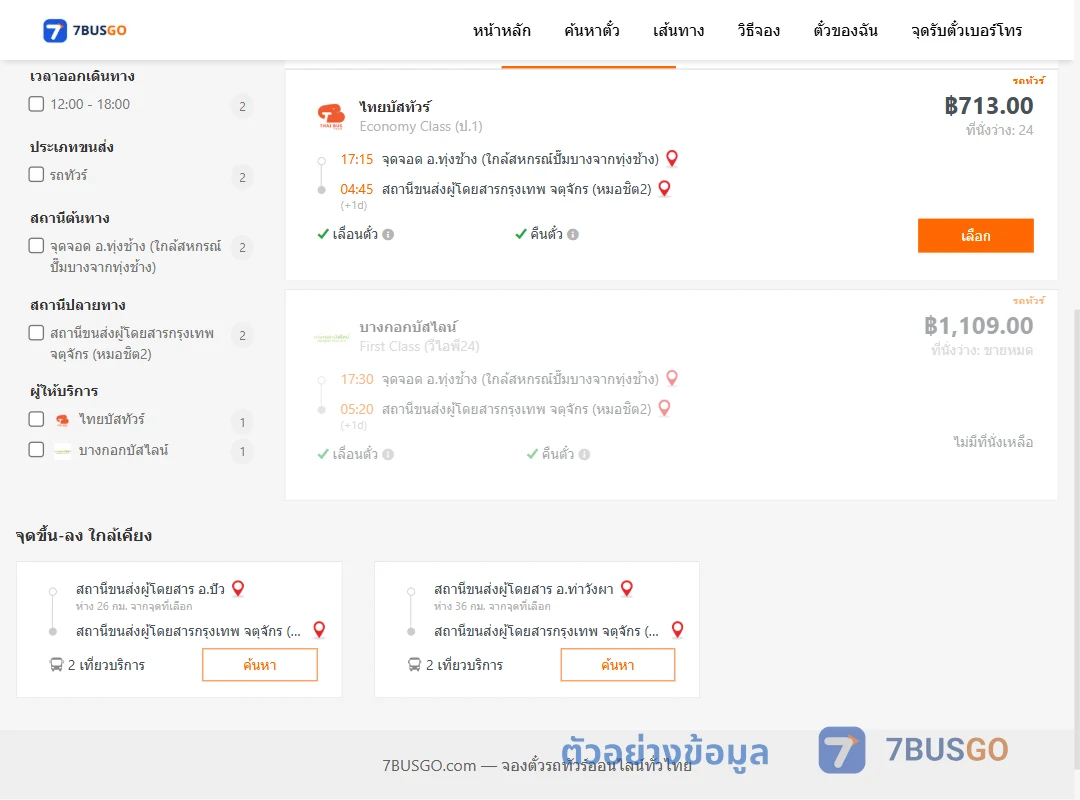
Task: Click the ไม่มีที่นั่งเหลือ sold out label
Action: pyautogui.click(x=994, y=442)
